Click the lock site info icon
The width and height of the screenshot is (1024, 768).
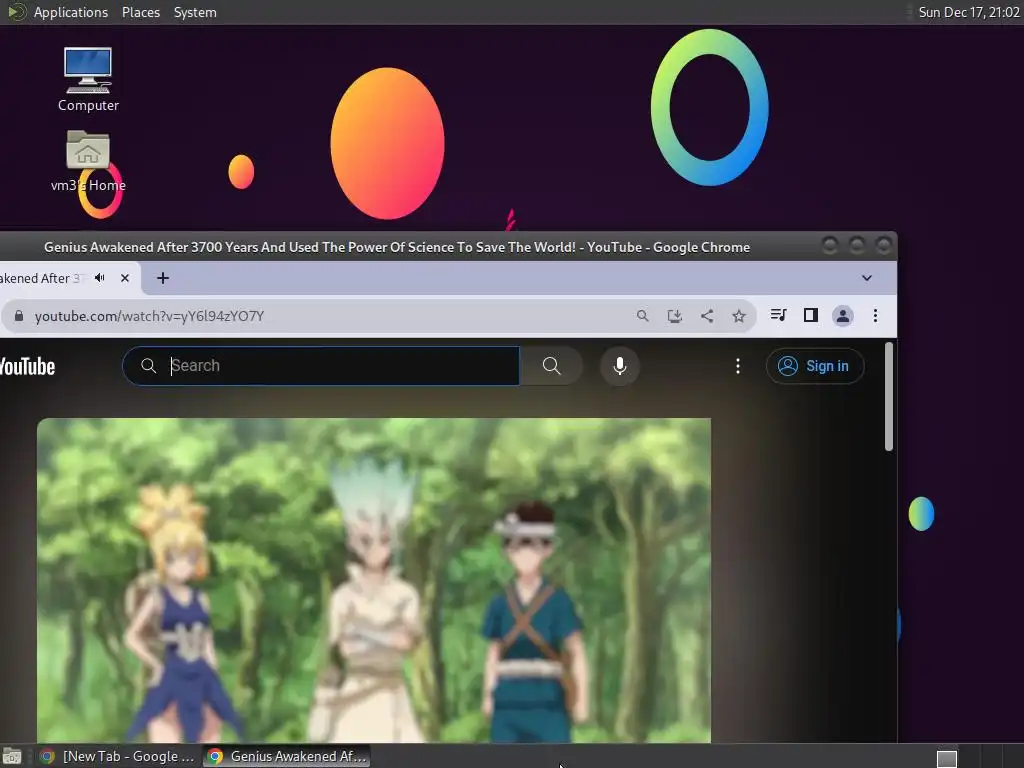[19, 316]
